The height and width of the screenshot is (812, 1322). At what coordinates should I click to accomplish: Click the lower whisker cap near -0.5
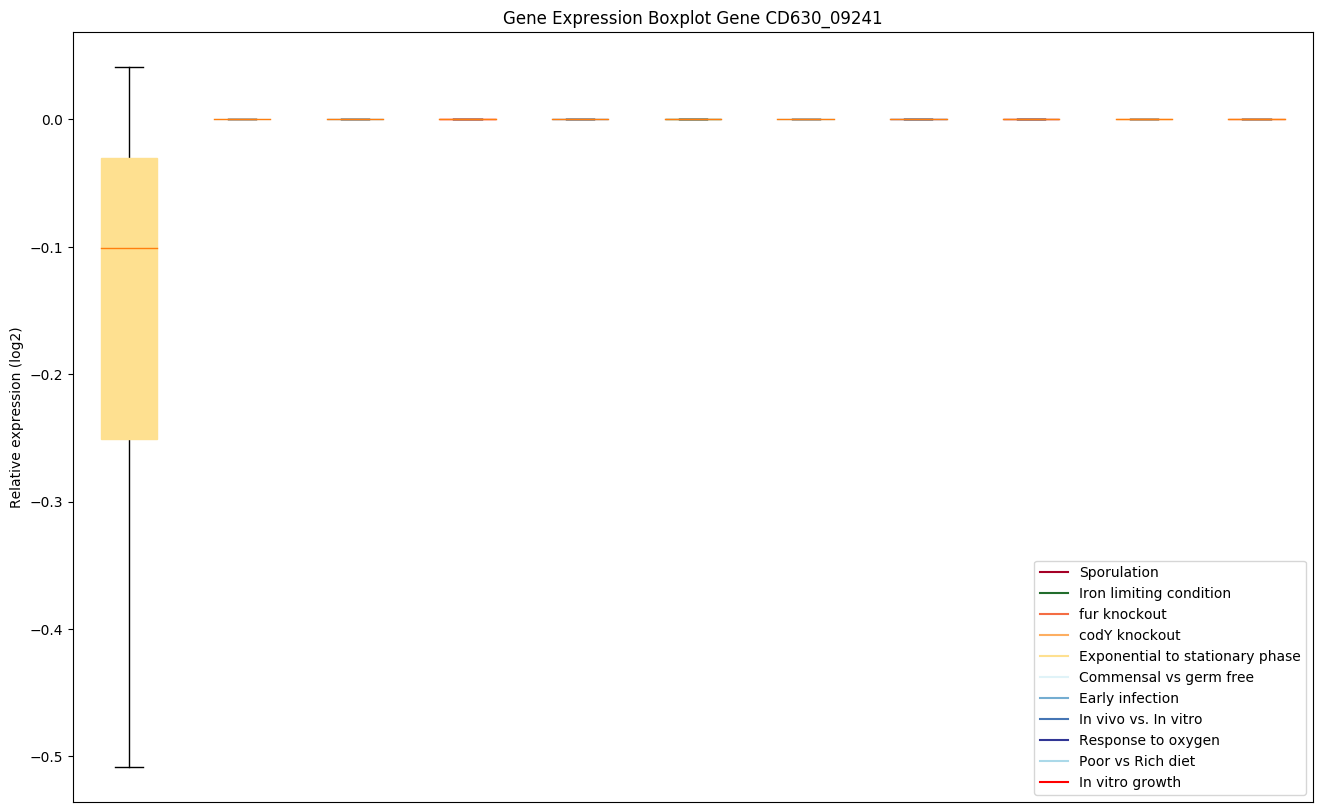(129, 767)
